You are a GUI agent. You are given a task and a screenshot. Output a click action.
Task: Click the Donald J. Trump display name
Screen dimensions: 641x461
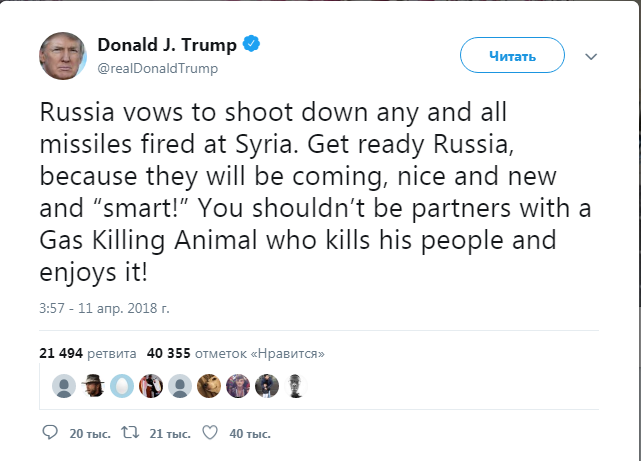(x=169, y=46)
